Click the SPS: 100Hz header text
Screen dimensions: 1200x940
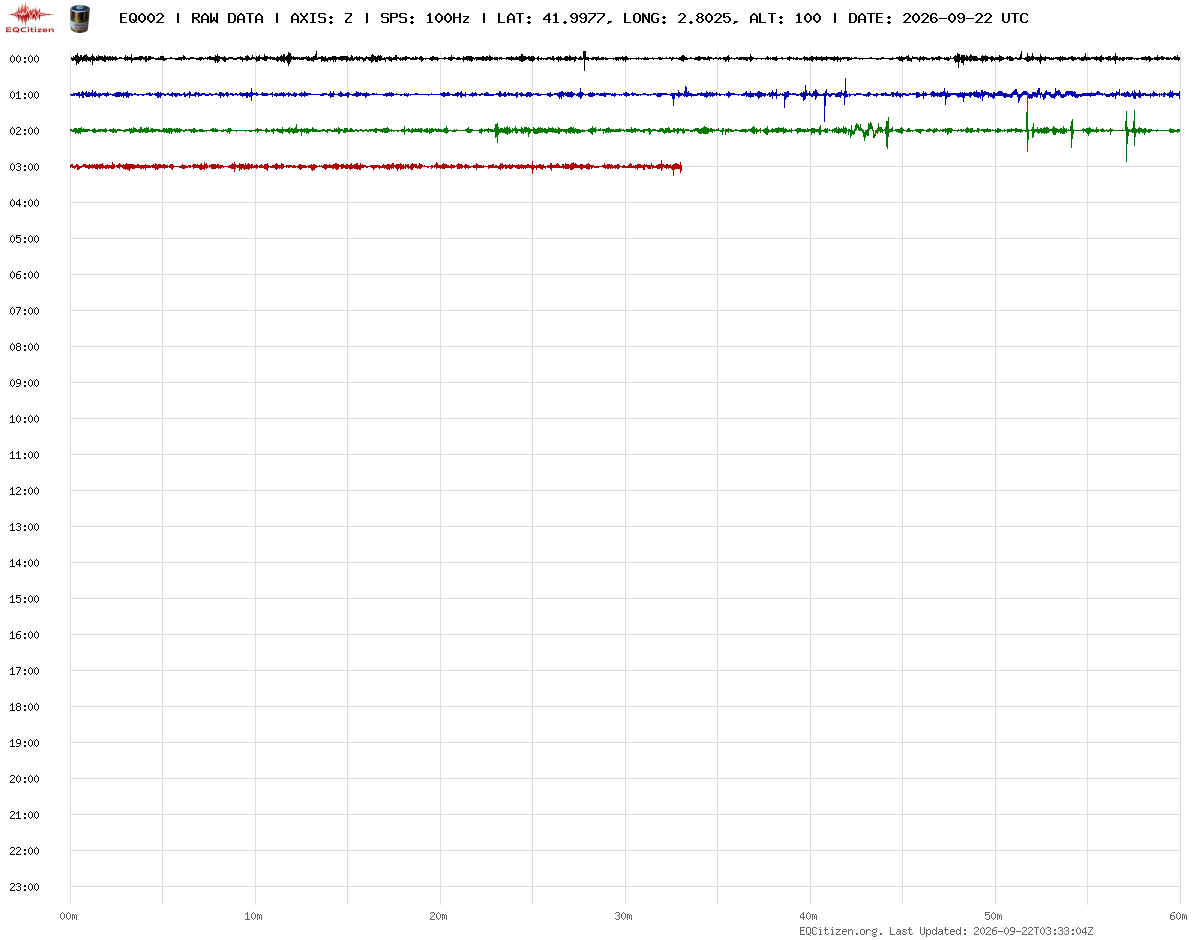point(425,18)
